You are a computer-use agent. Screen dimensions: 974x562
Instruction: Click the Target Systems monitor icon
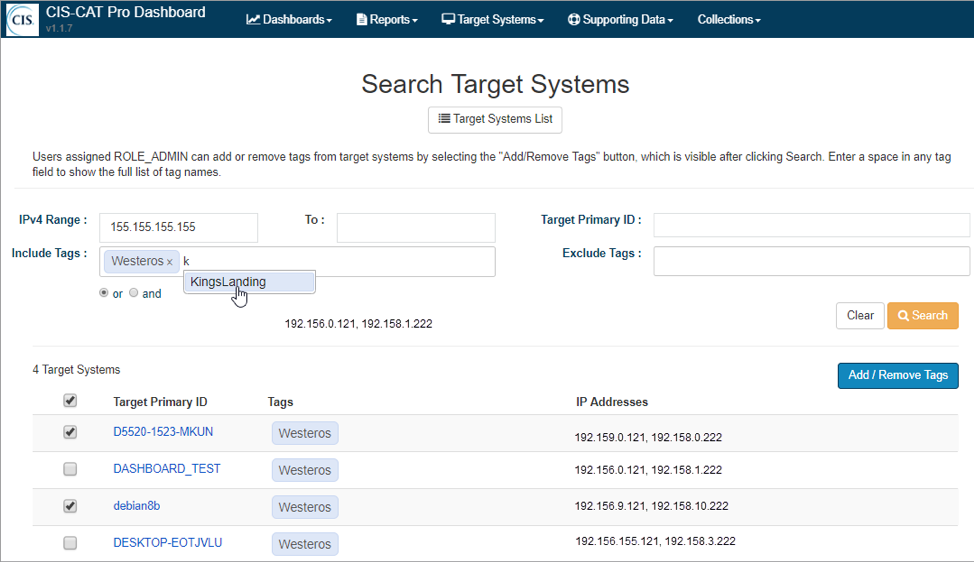(448, 19)
